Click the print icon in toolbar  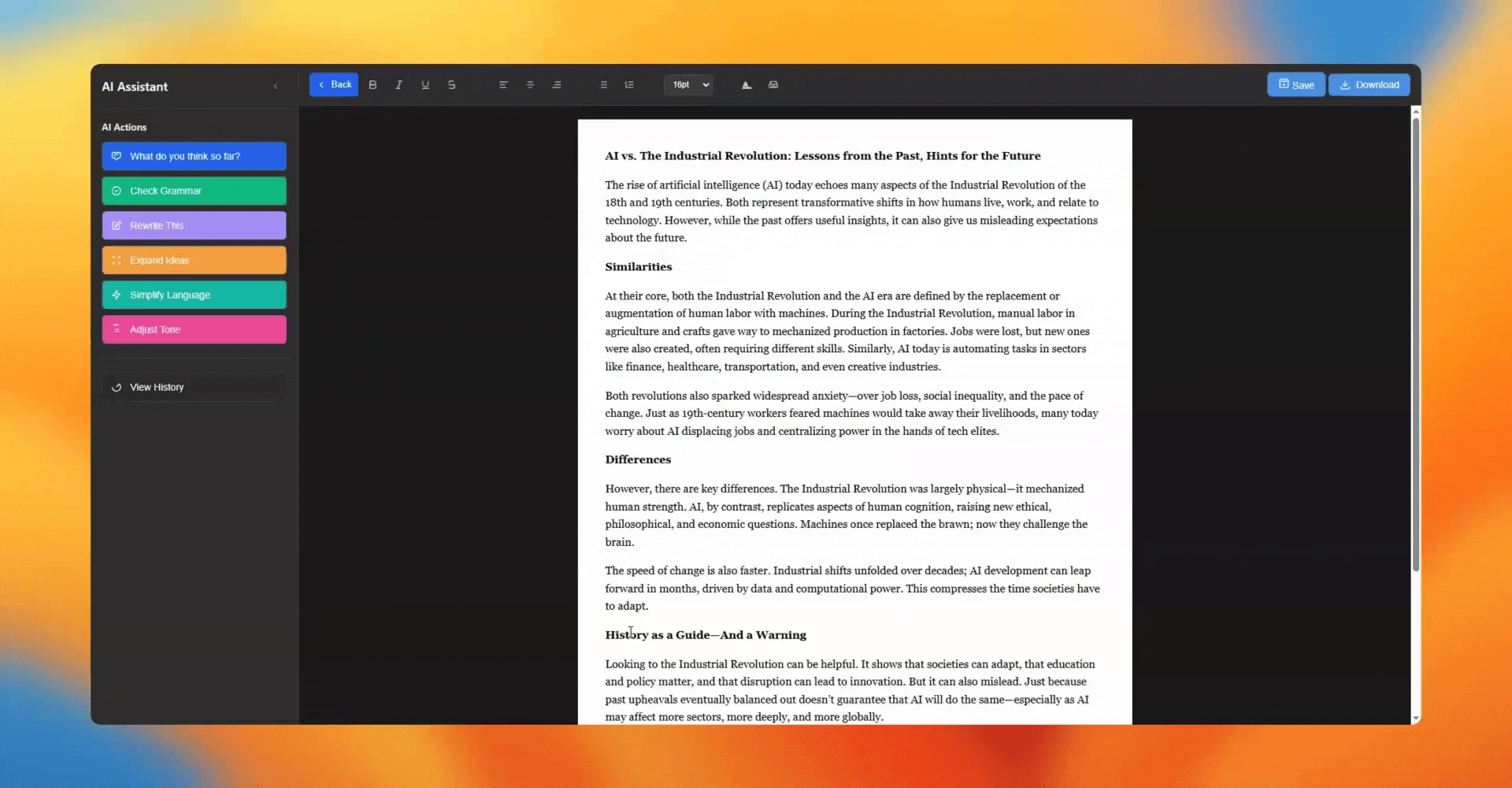point(773,85)
